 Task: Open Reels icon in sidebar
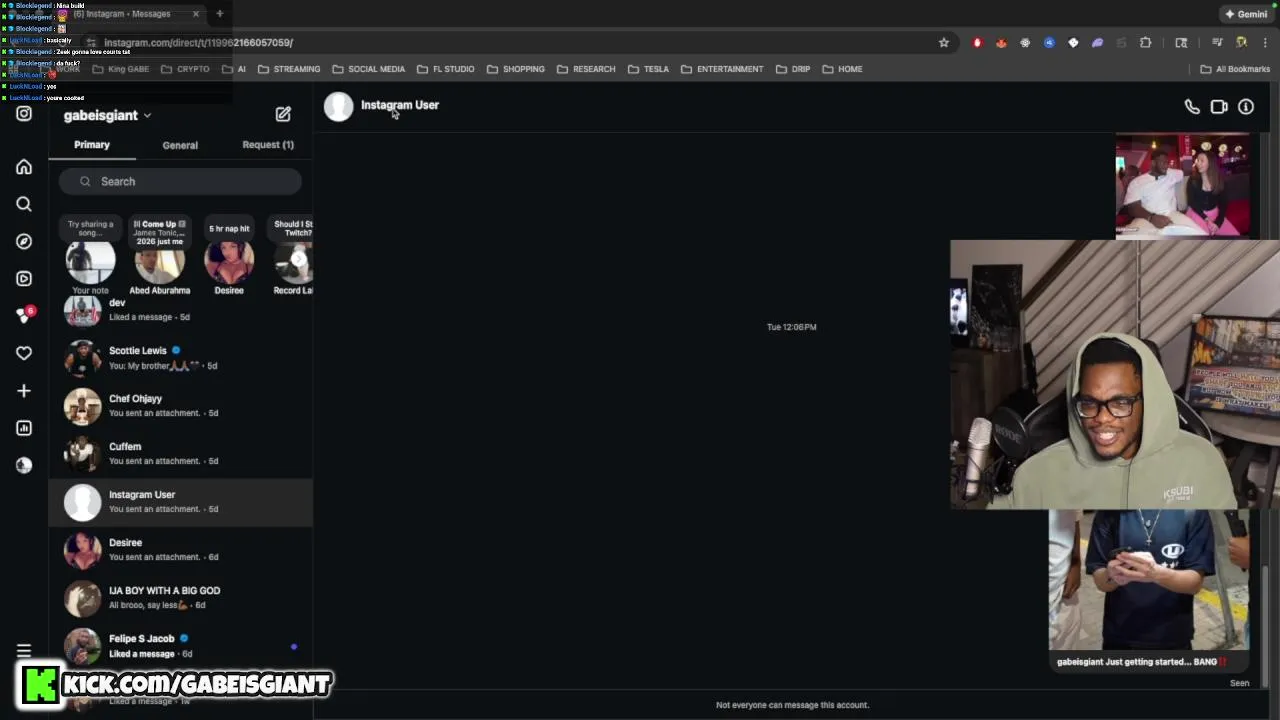24,278
